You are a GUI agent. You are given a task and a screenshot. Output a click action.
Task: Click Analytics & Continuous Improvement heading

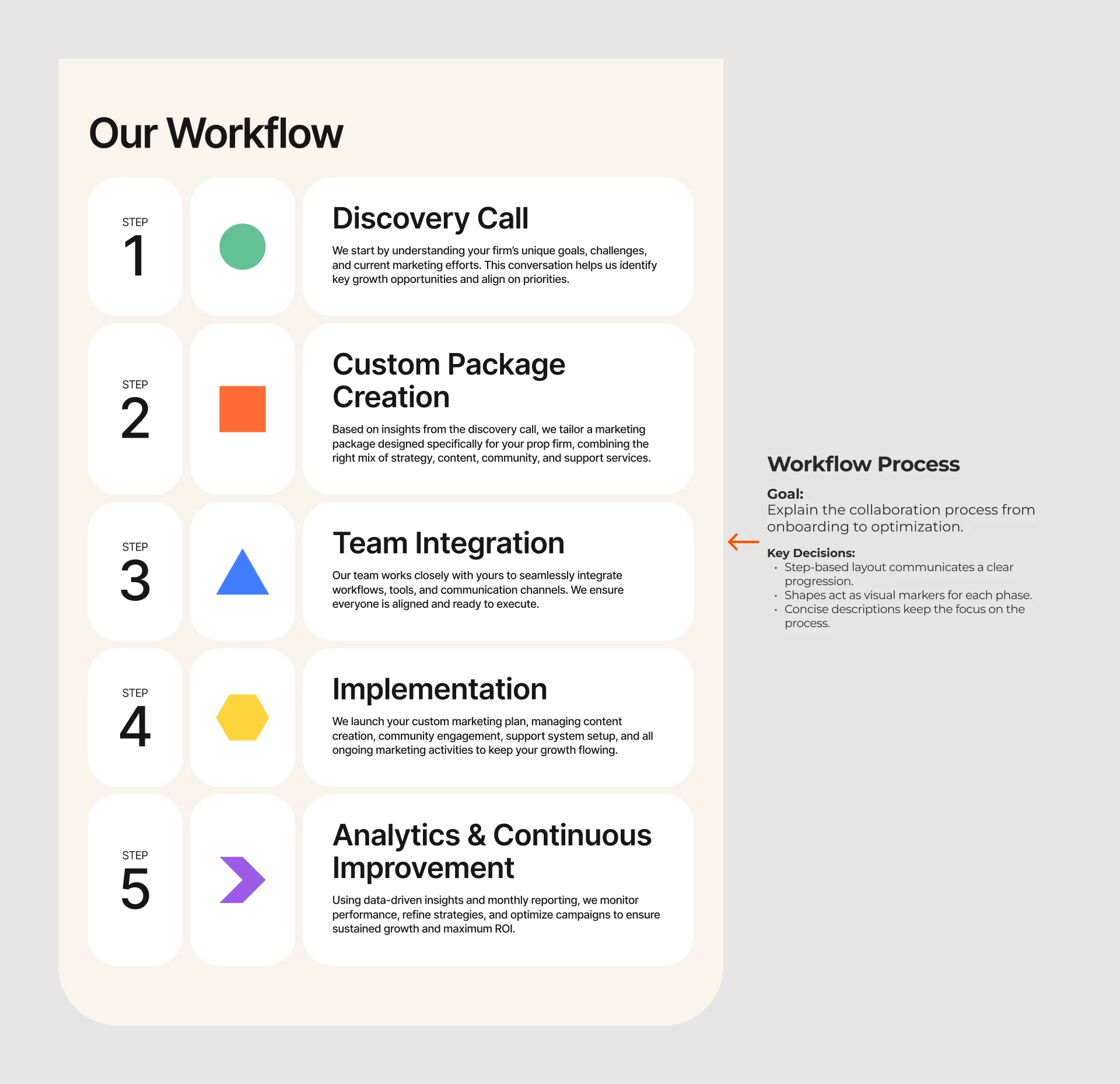click(x=491, y=851)
